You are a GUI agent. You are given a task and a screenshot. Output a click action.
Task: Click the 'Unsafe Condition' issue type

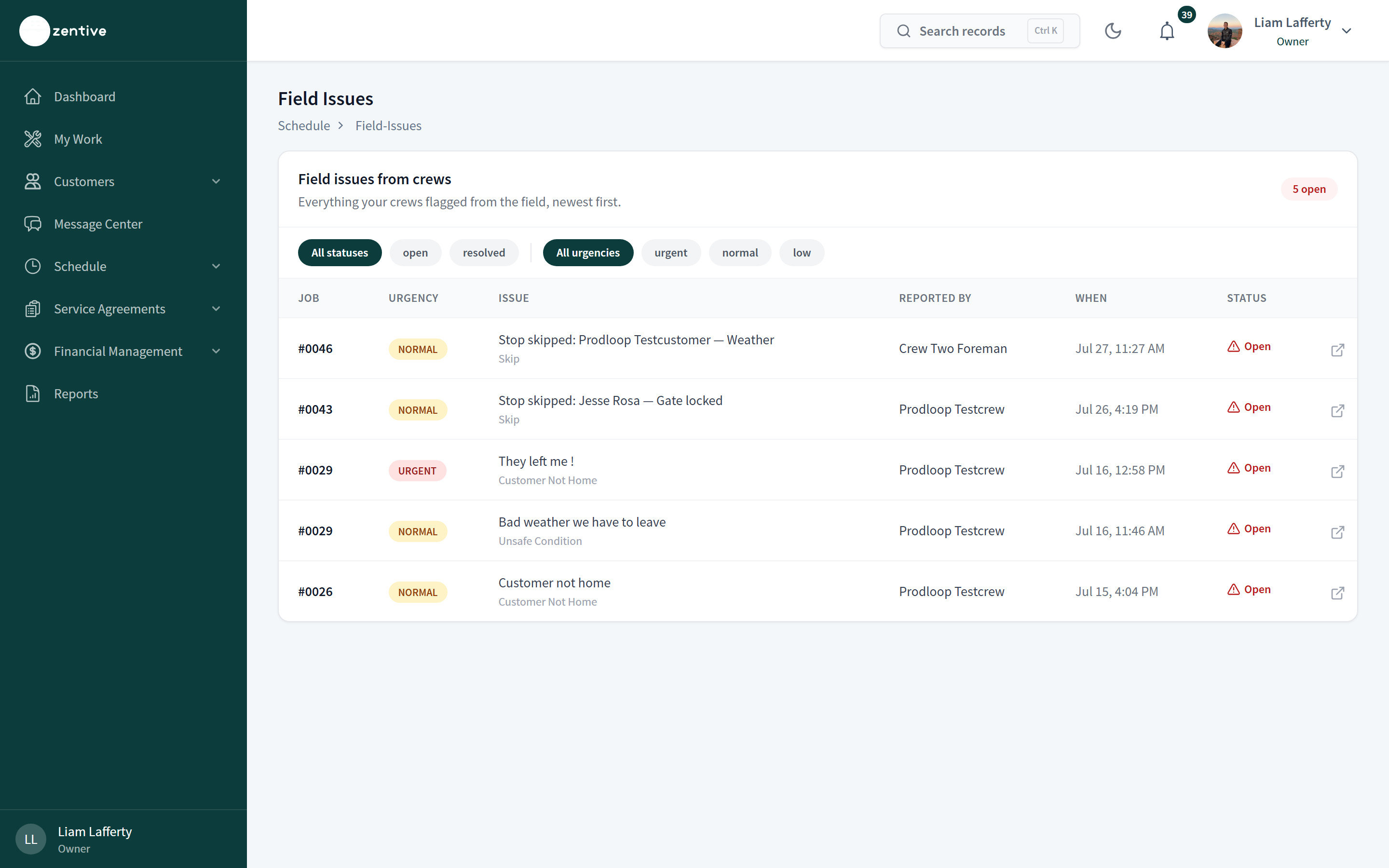[540, 542]
